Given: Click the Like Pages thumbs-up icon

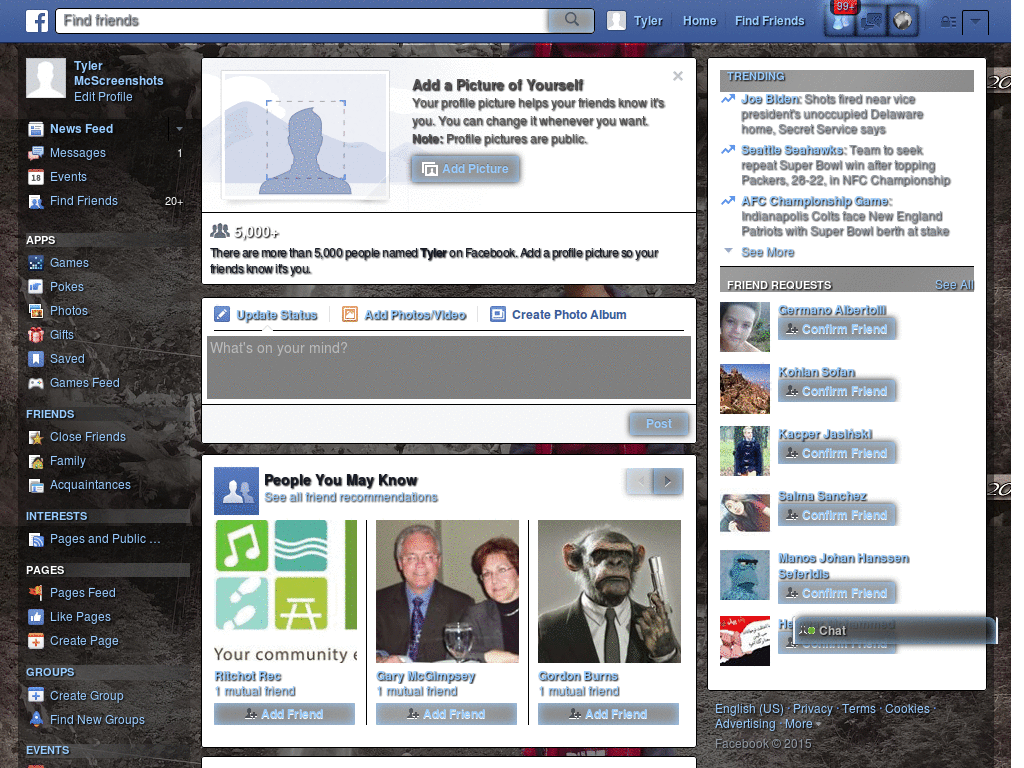Looking at the screenshot, I should click(36, 617).
